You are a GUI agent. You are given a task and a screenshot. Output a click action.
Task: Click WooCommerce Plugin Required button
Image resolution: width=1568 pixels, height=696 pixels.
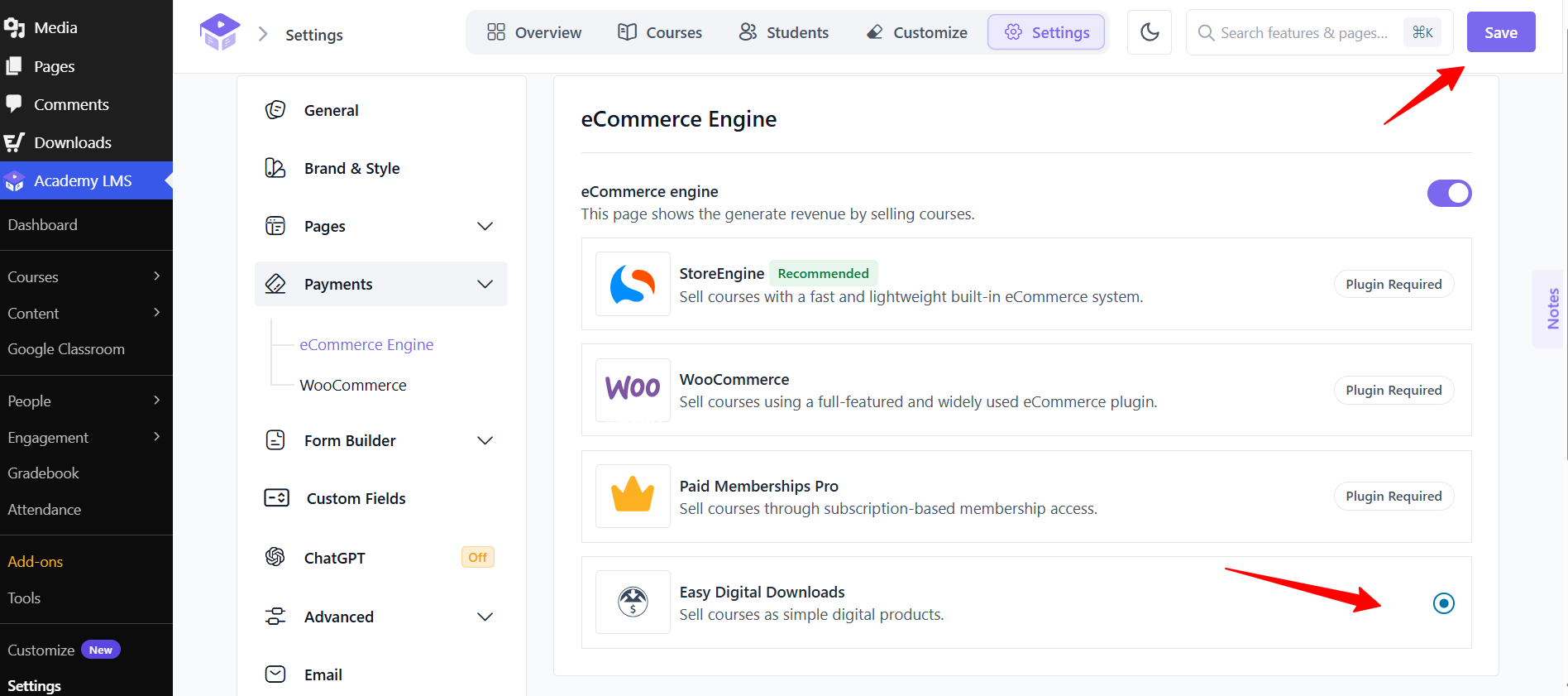click(x=1394, y=390)
